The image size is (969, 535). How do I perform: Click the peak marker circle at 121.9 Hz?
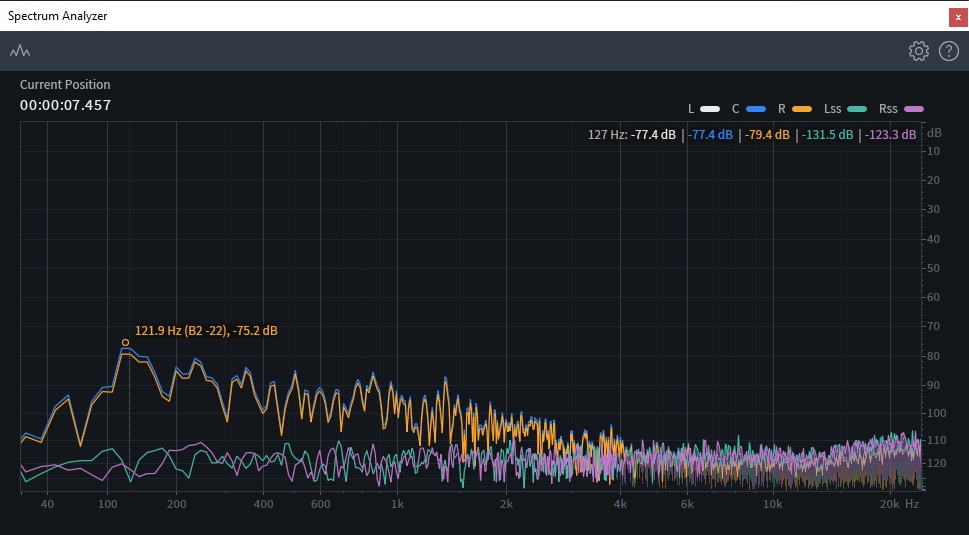tap(126, 342)
